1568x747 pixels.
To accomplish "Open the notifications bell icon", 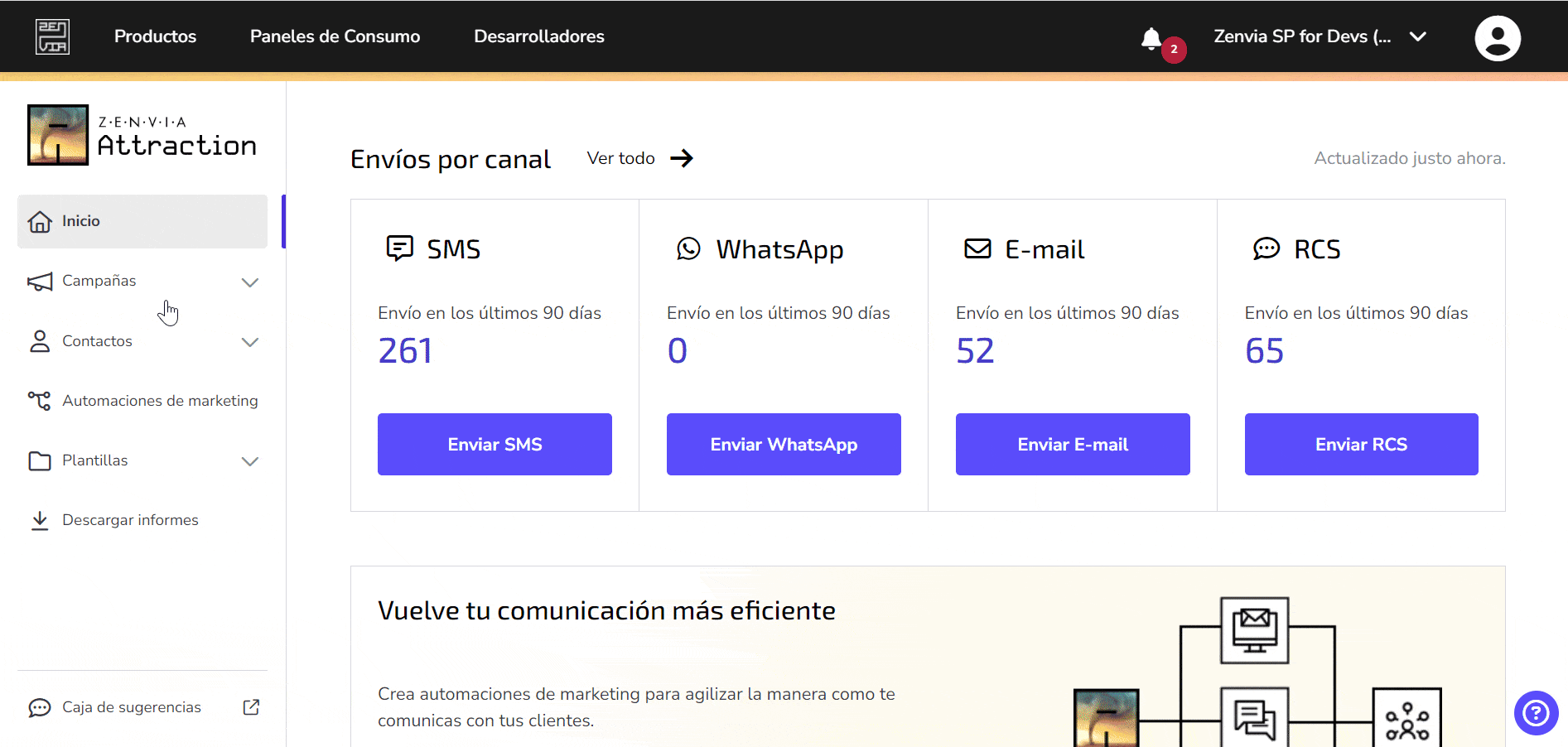I will click(1152, 39).
